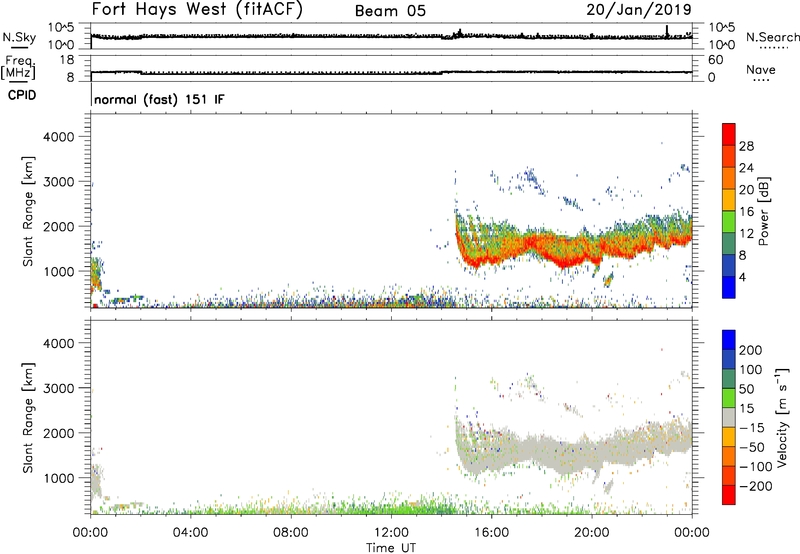Click the gray swatch in Velocity colorbar

[729, 417]
